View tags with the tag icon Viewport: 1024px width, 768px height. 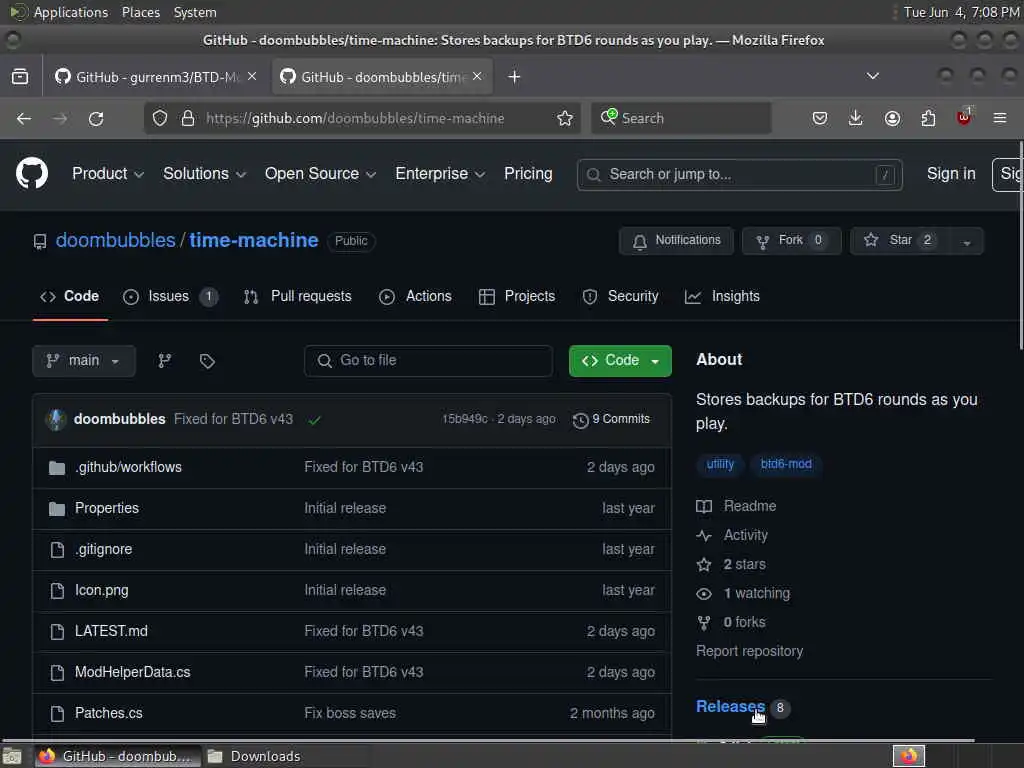pyautogui.click(x=207, y=360)
